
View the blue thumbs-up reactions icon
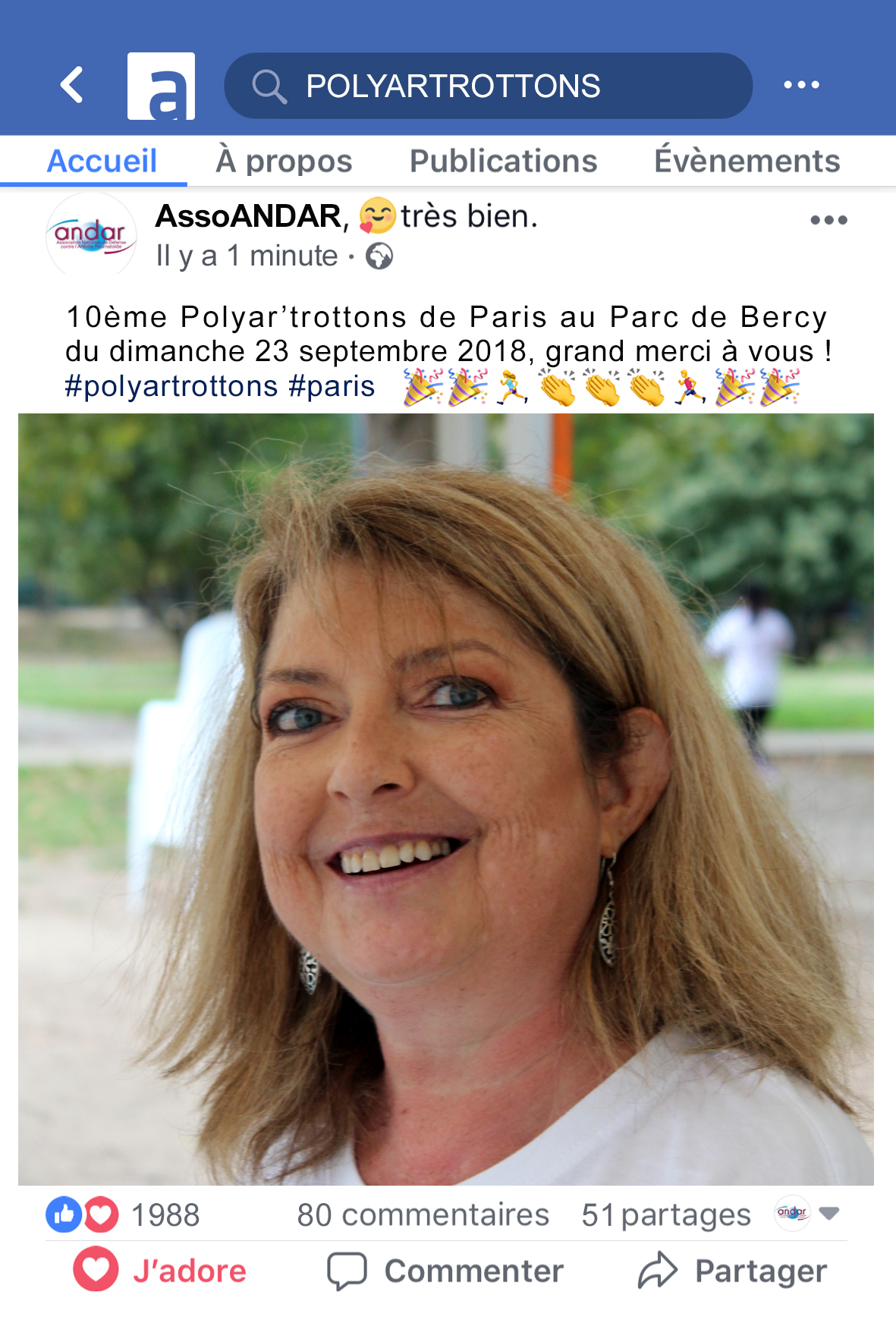coord(64,1214)
